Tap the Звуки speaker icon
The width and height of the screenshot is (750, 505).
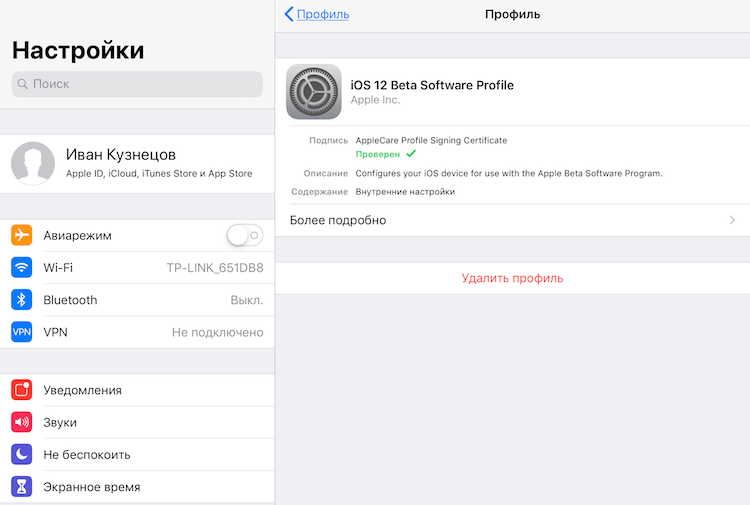point(22,422)
